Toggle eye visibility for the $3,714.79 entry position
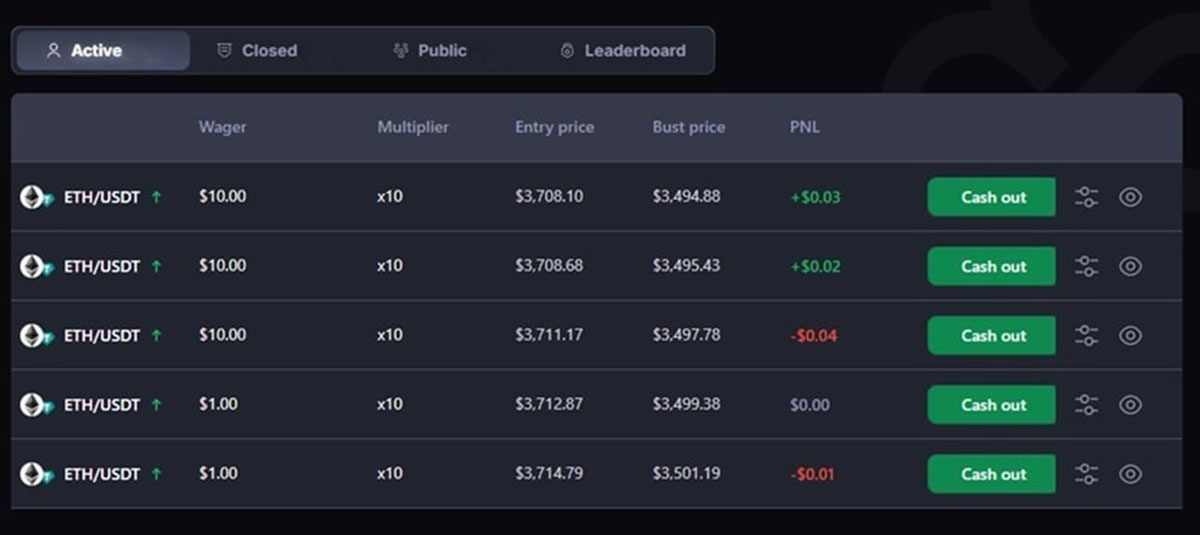 pyautogui.click(x=1130, y=473)
